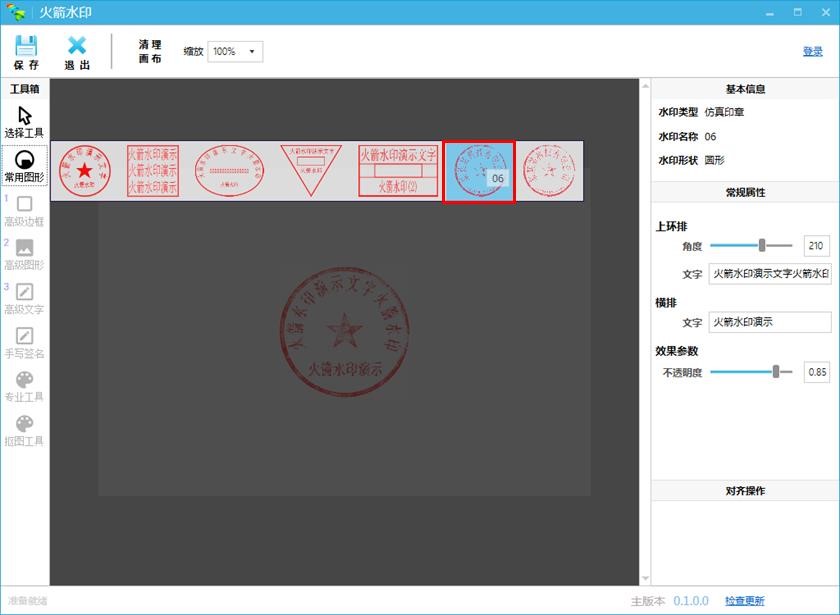
Task: Click the 登录 login link
Action: (812, 51)
